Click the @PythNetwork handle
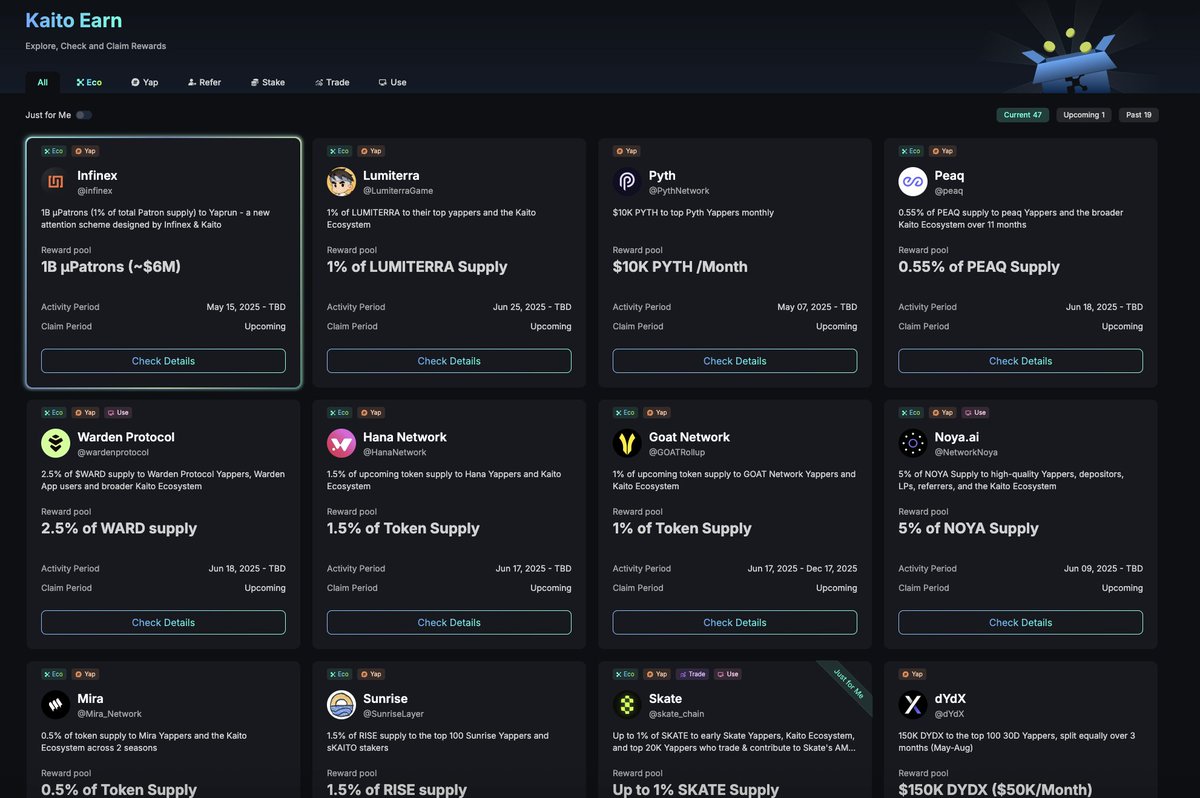The height and width of the screenshot is (798, 1200). [679, 191]
